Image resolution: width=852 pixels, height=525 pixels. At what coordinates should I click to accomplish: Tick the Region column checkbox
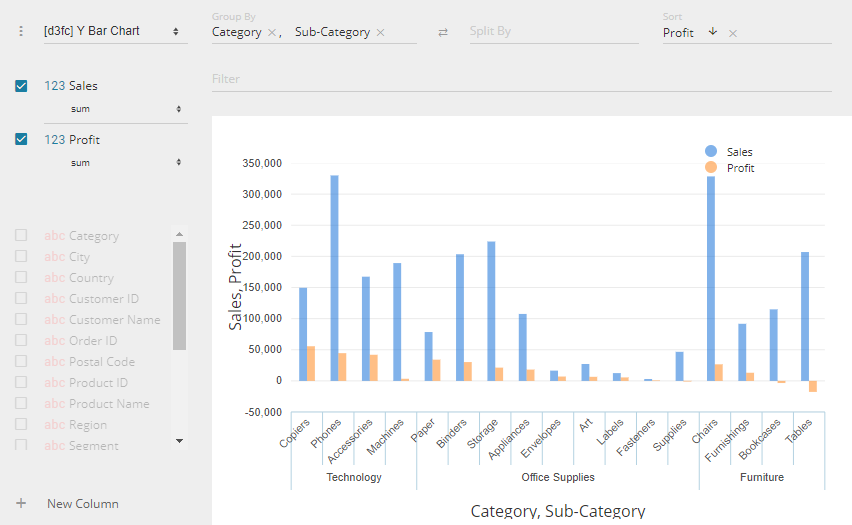21,425
